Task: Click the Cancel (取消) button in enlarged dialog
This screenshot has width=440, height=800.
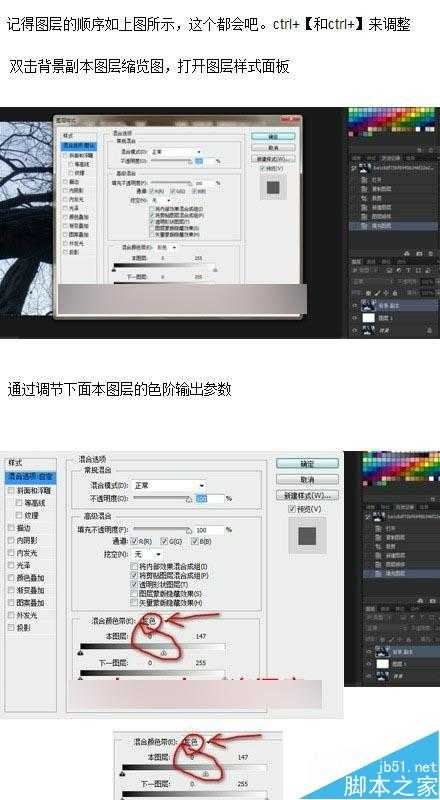Action: 307,480
